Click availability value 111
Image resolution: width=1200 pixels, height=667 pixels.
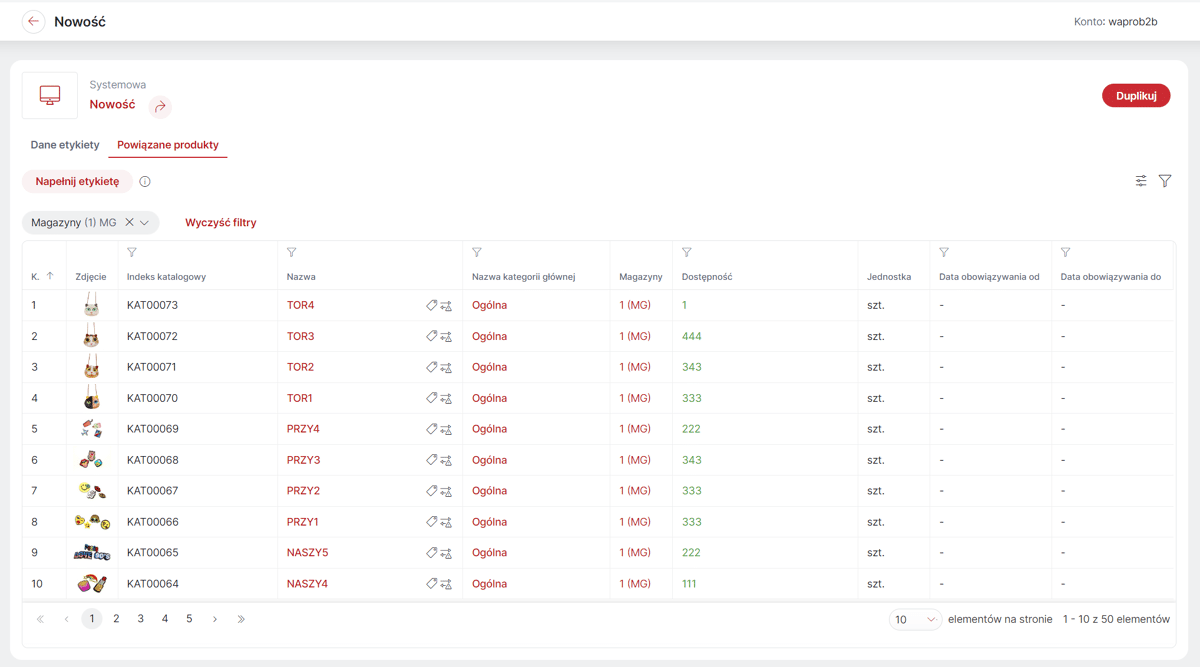click(689, 584)
